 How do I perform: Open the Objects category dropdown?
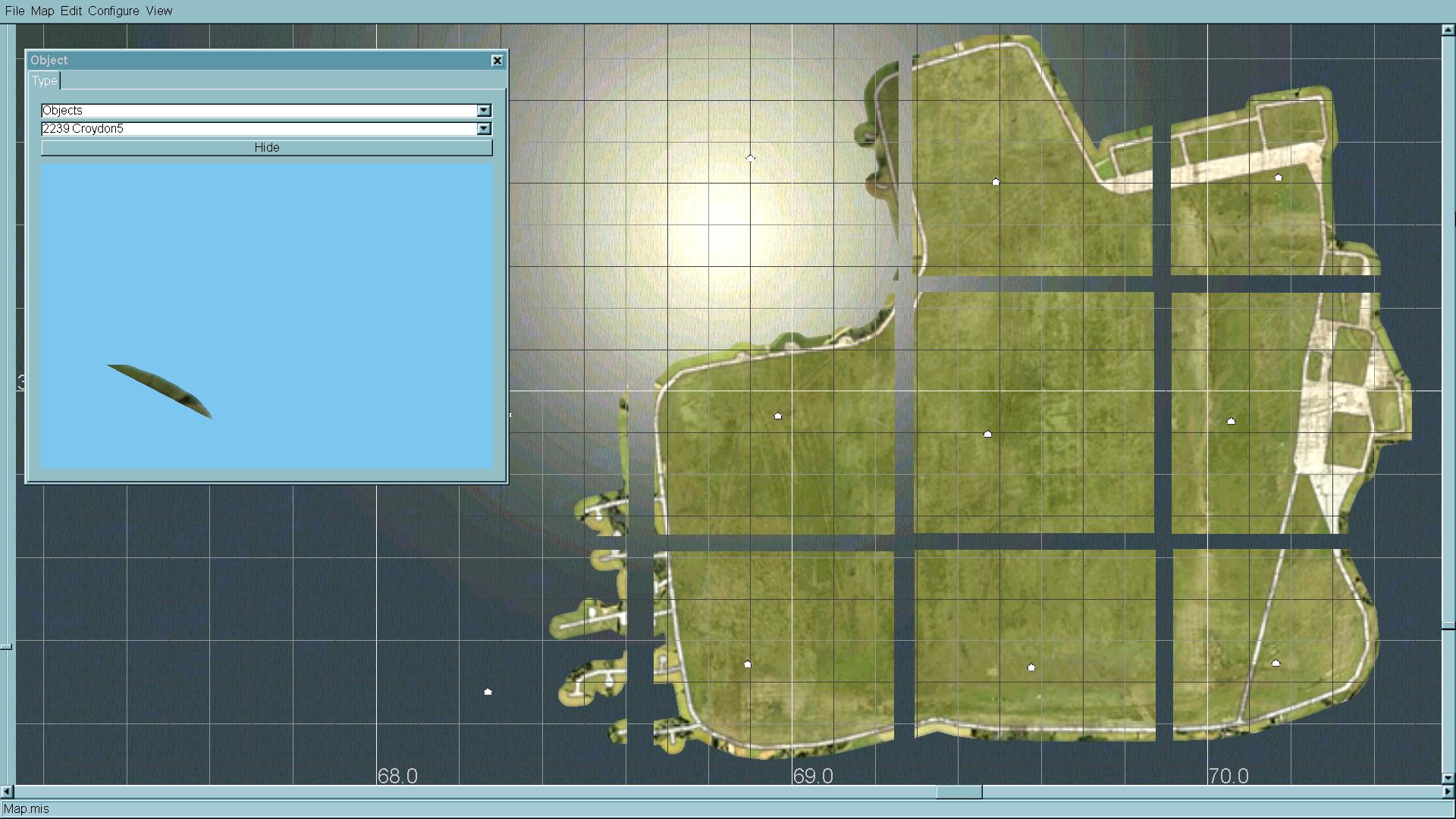(x=484, y=111)
